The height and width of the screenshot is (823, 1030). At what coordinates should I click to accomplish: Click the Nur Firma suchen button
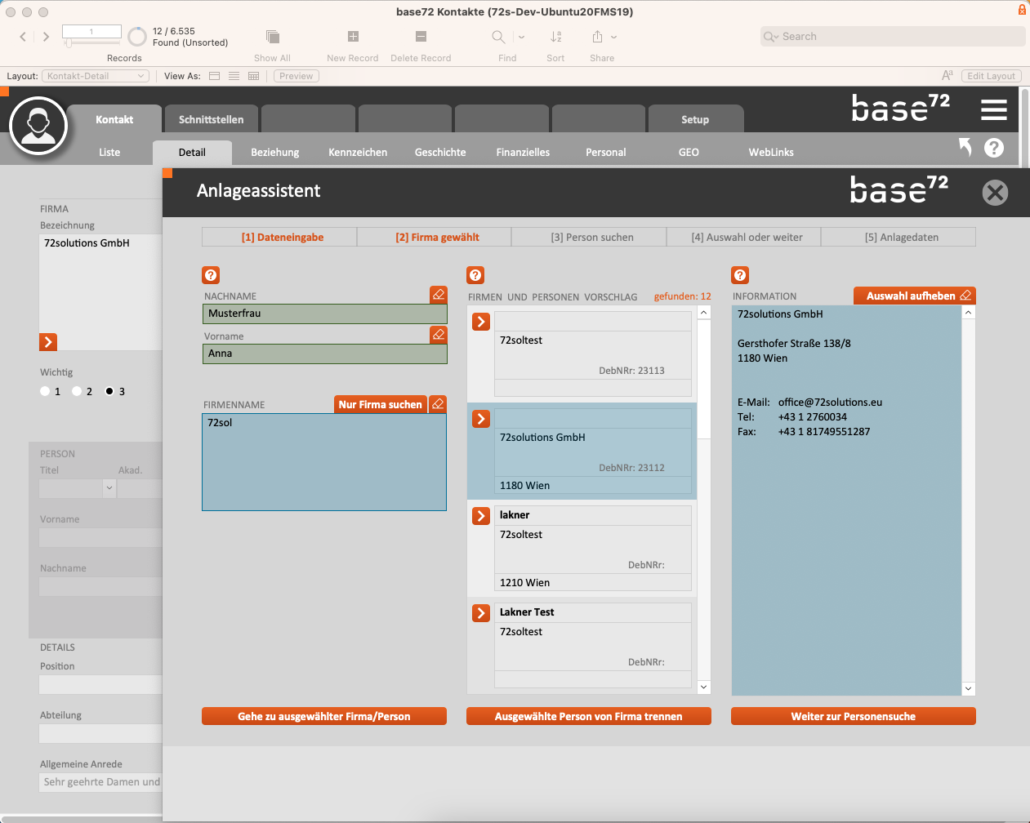[380, 405]
